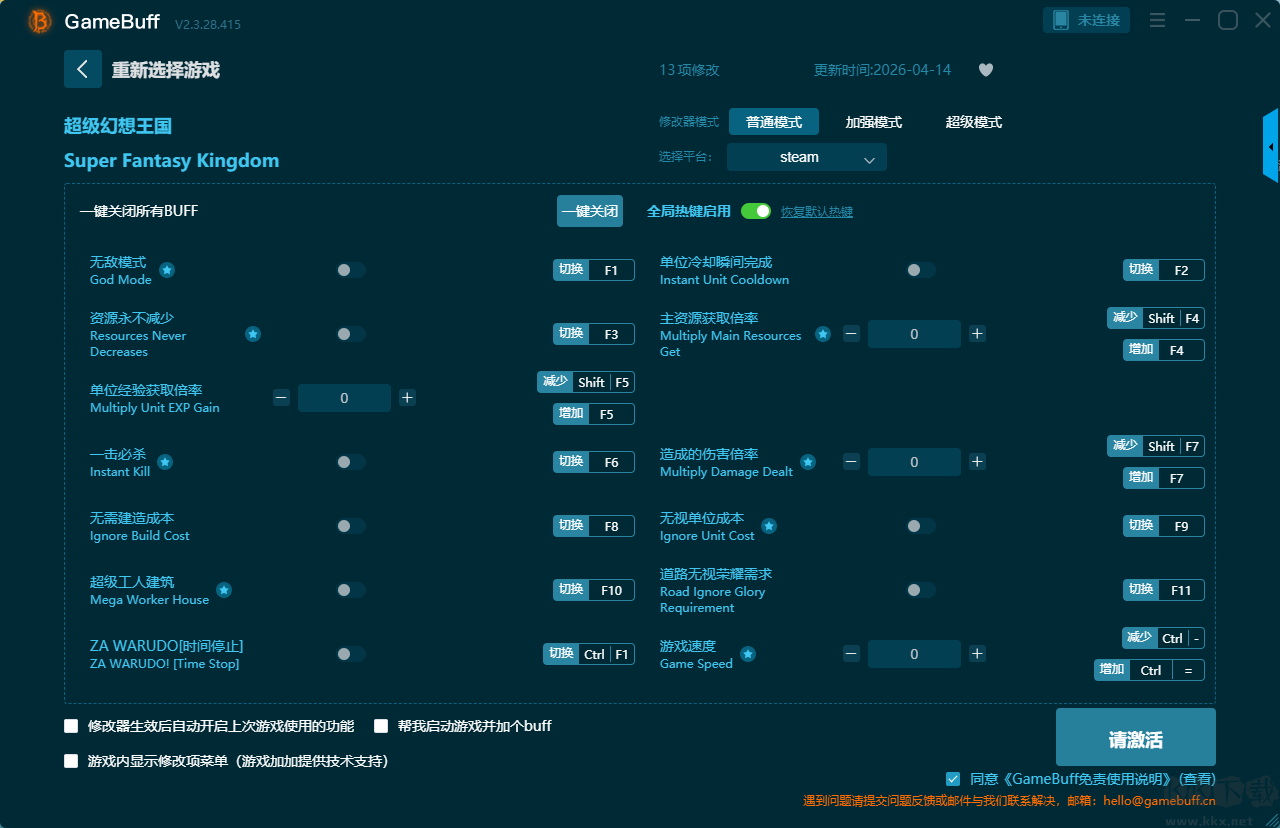
Task: Click the phone 未连接 connection icon
Action: pos(1087,20)
